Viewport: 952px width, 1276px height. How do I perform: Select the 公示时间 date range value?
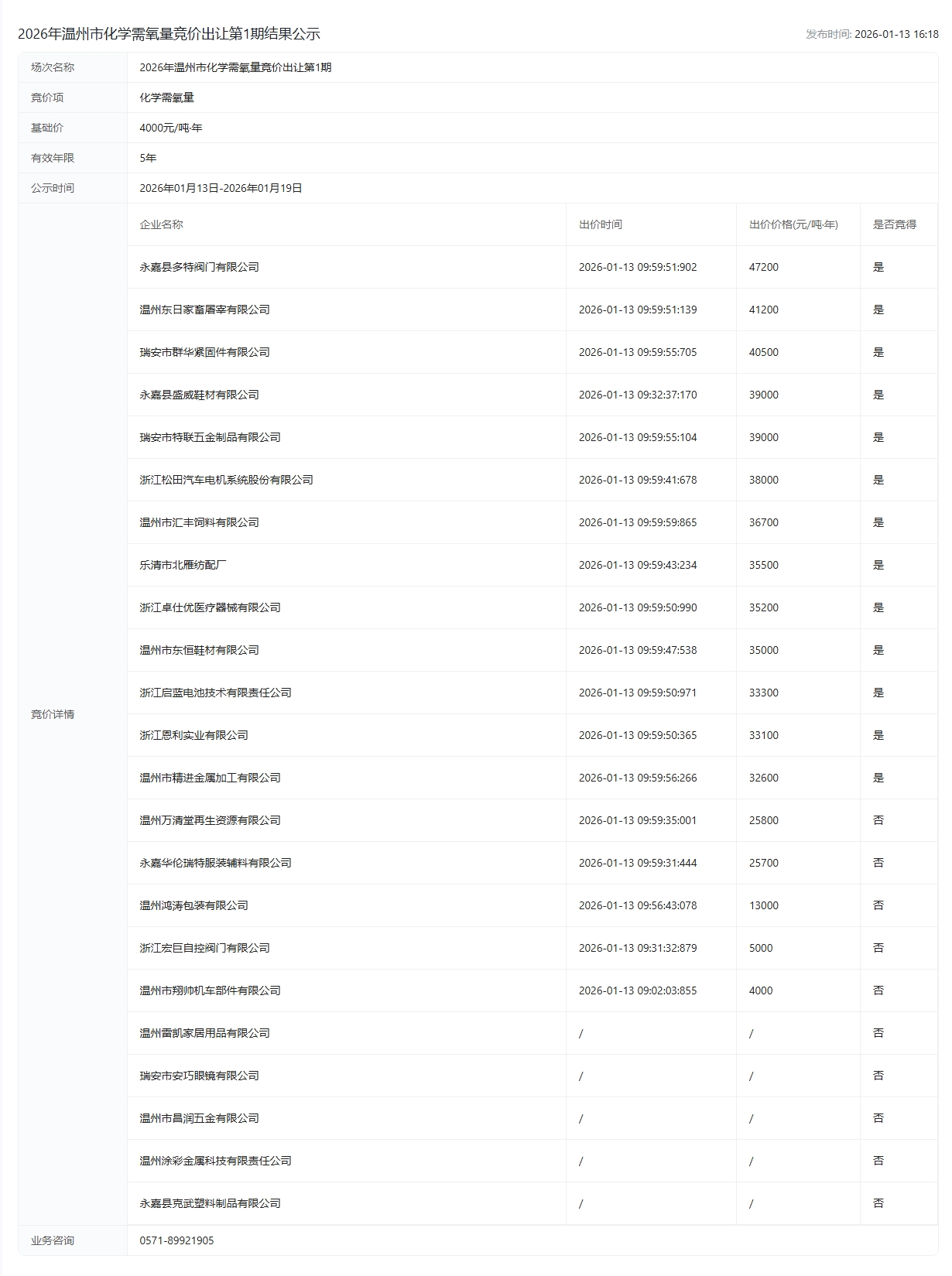coord(221,188)
